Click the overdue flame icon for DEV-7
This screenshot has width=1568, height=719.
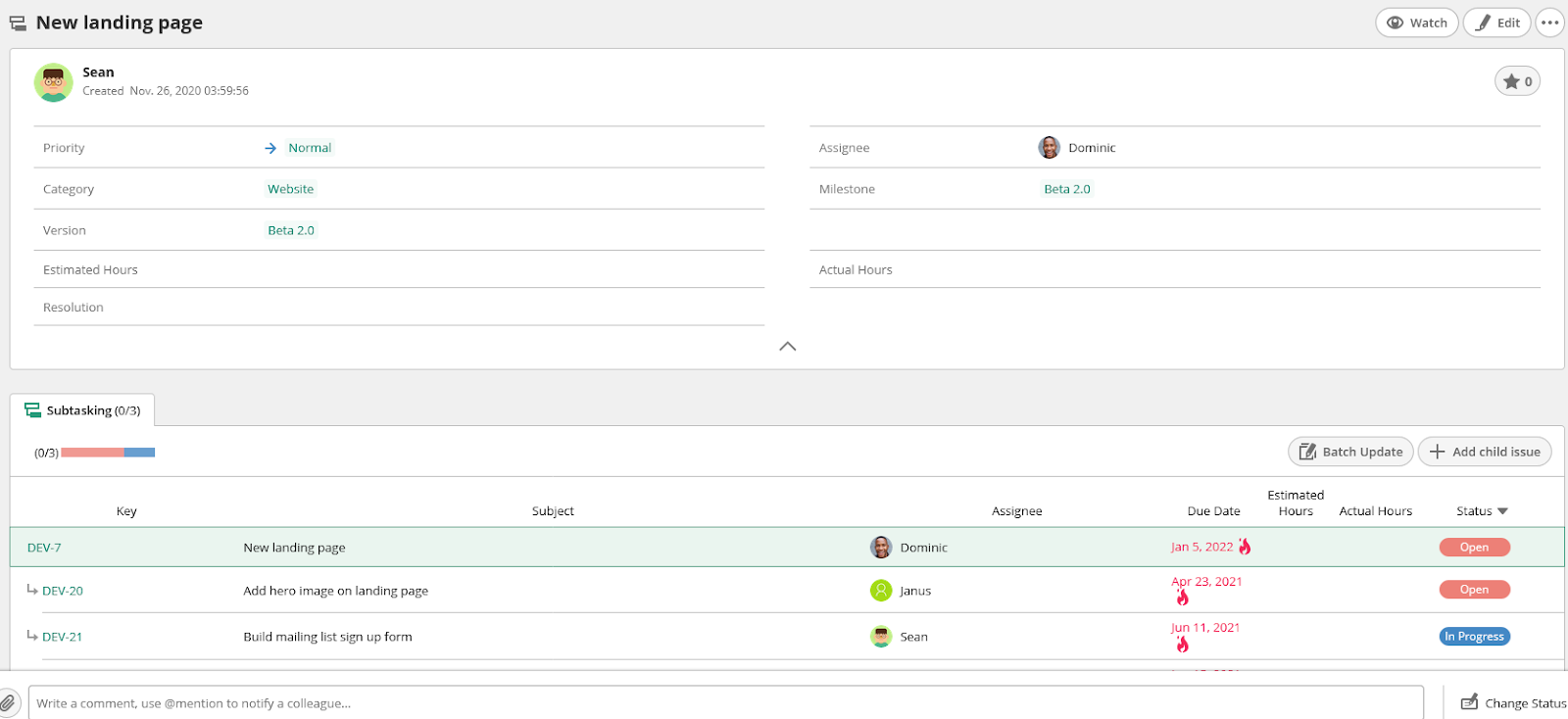tap(1245, 547)
